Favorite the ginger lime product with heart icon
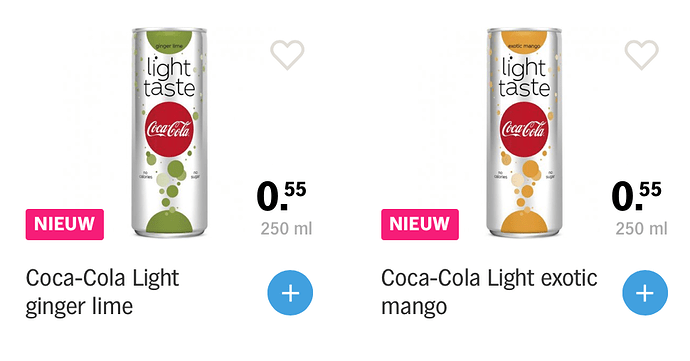Image resolution: width=690 pixels, height=361 pixels. [x=287, y=55]
